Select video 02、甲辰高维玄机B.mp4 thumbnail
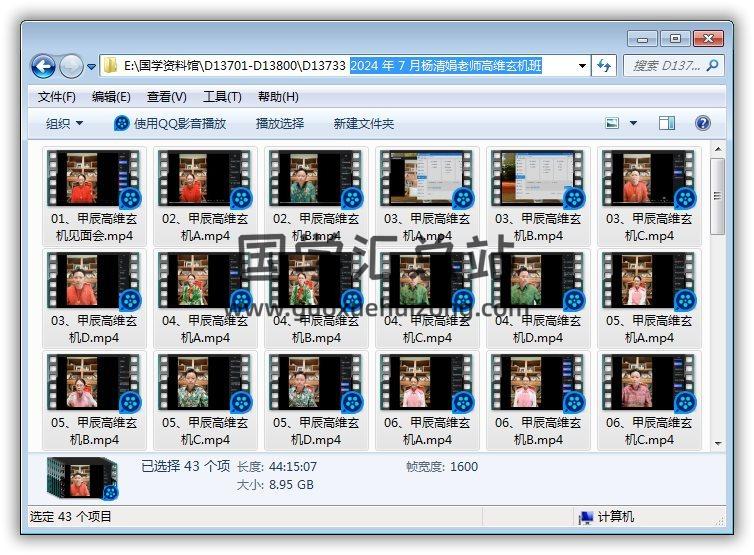Screen dimensions: 754x555 click(316, 178)
